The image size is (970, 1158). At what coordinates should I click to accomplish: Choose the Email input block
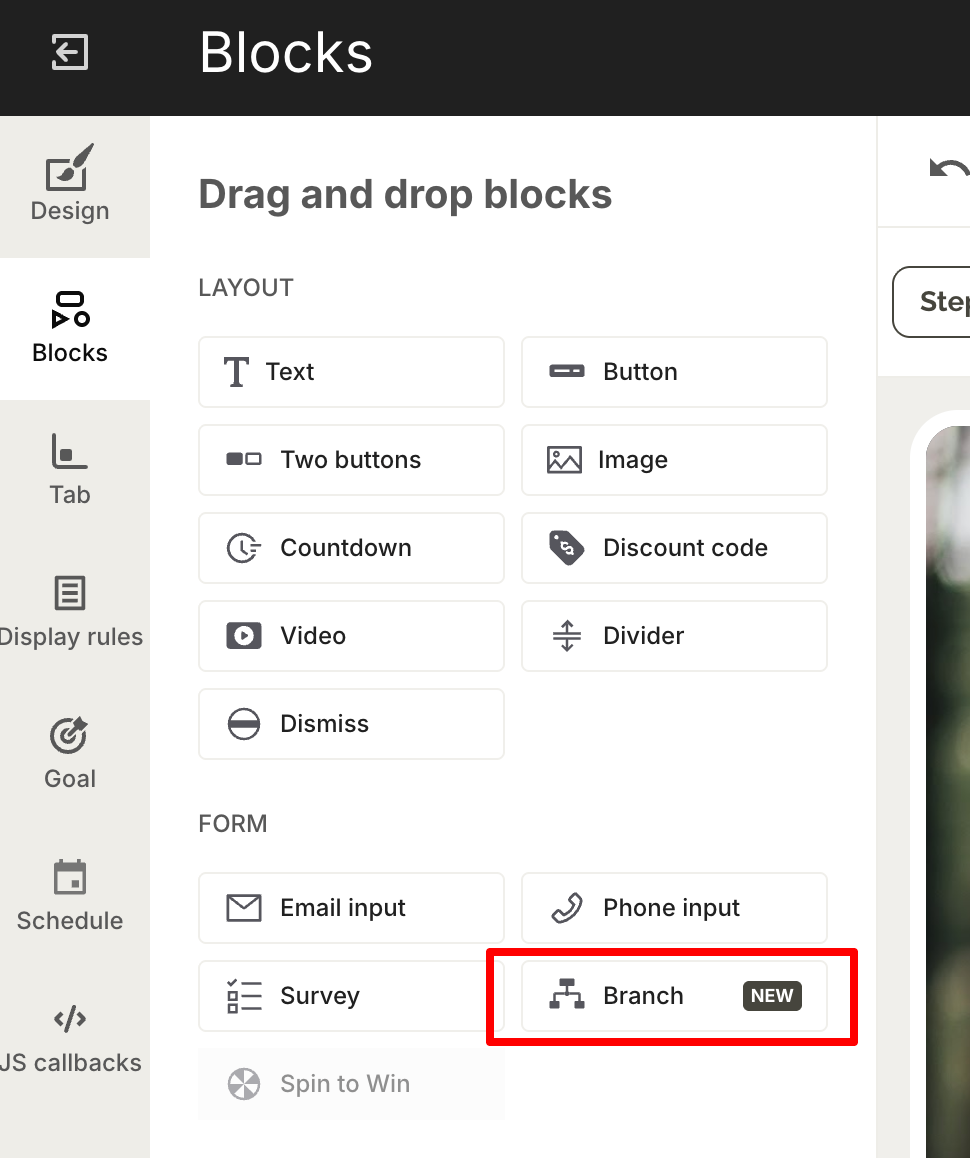point(351,908)
